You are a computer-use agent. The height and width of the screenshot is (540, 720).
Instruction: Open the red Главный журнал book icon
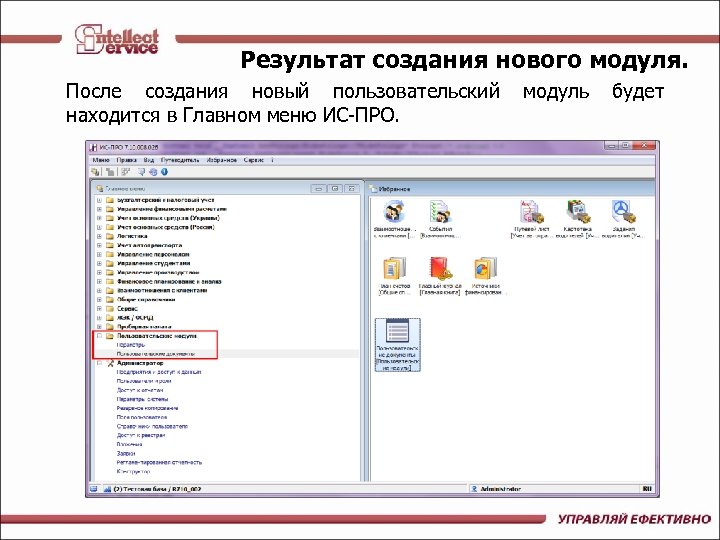440,269
